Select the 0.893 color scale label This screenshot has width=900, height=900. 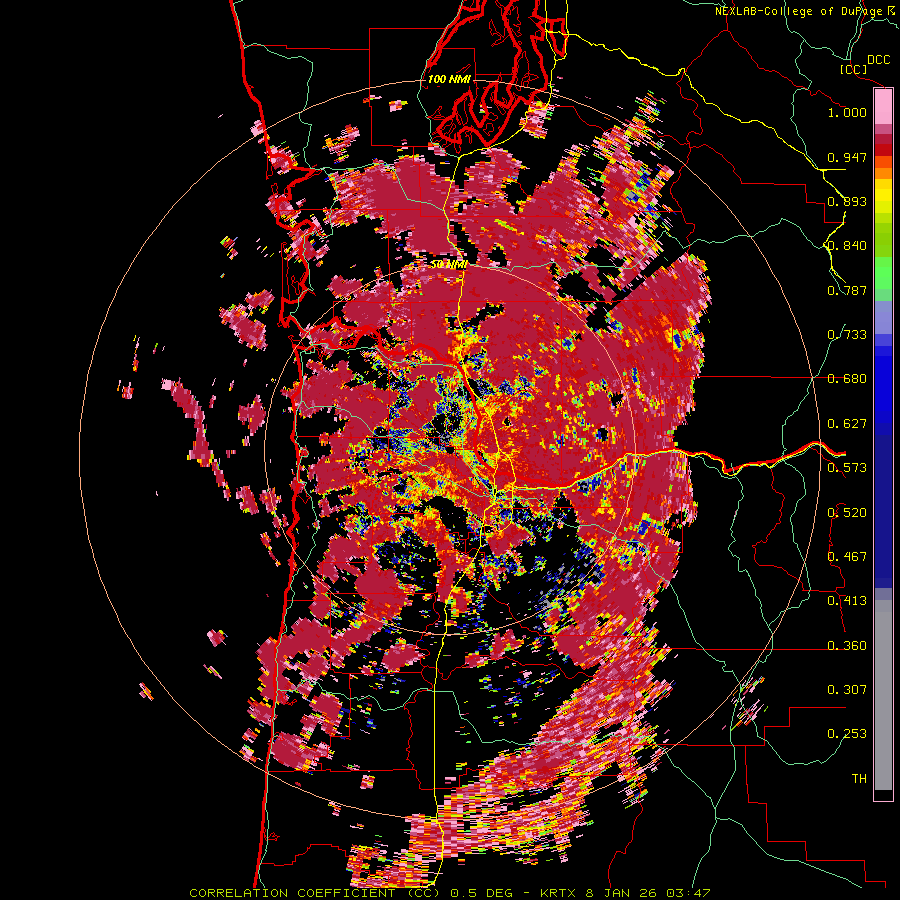(847, 201)
